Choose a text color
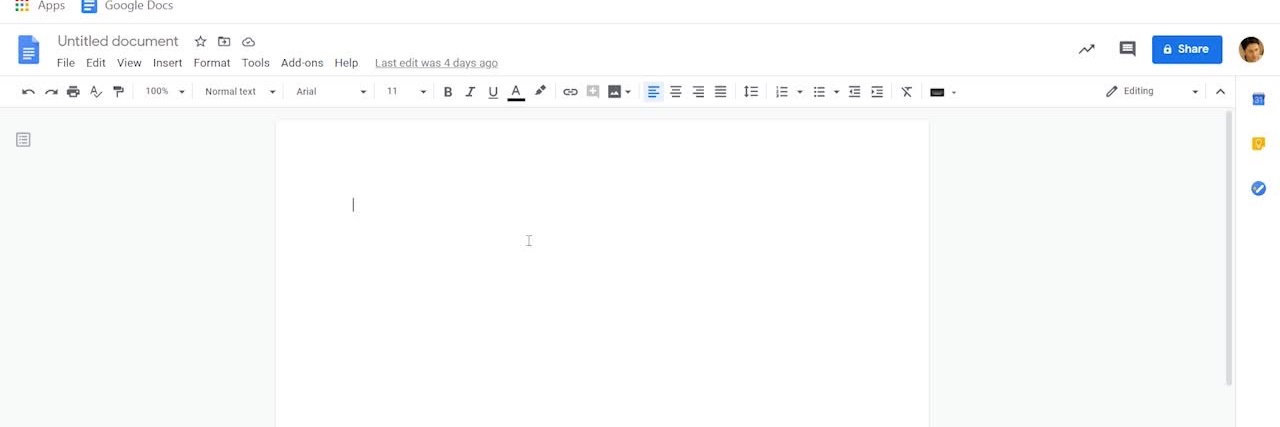The image size is (1280, 427). [x=516, y=92]
